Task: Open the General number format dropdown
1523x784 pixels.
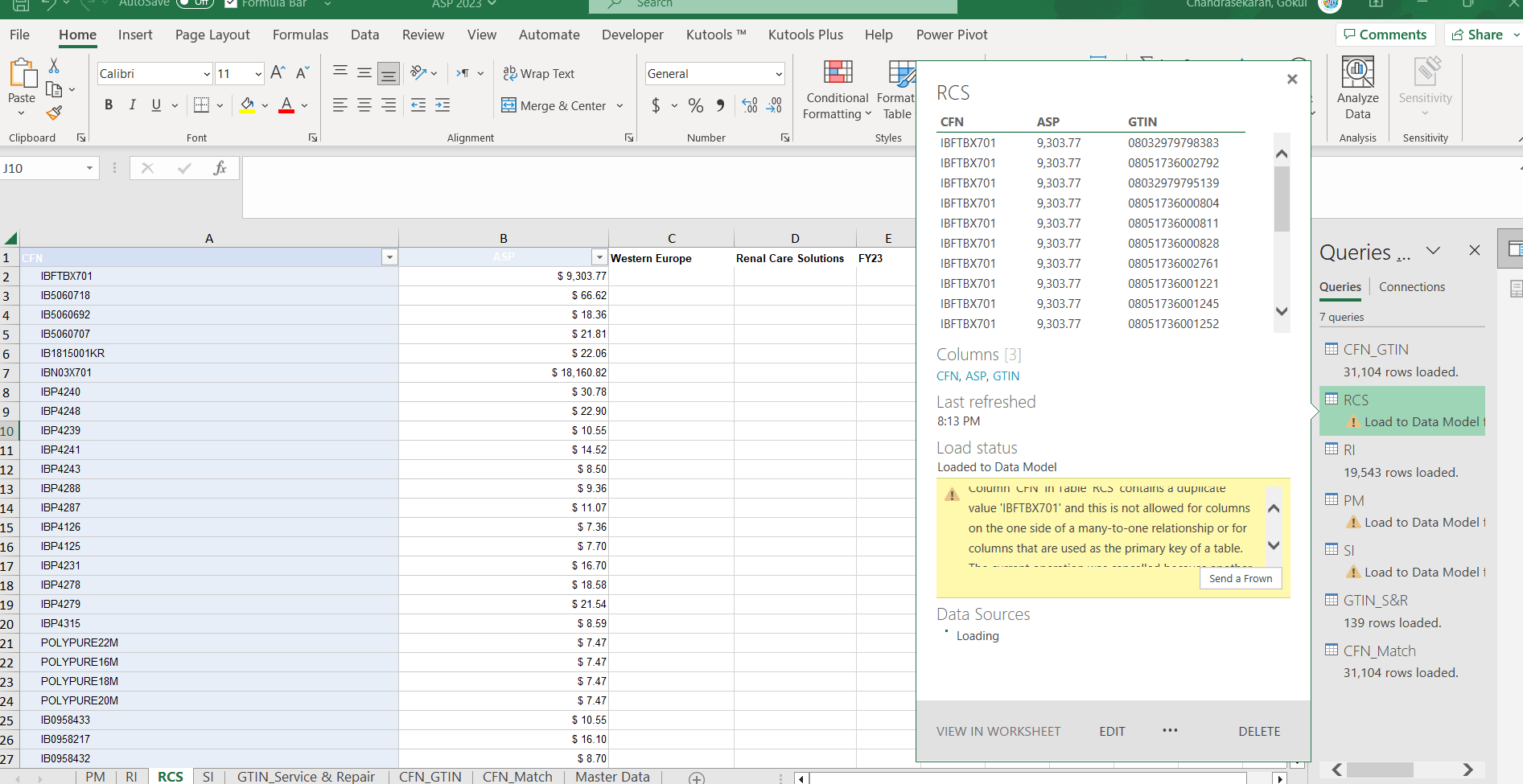Action: pos(779,74)
